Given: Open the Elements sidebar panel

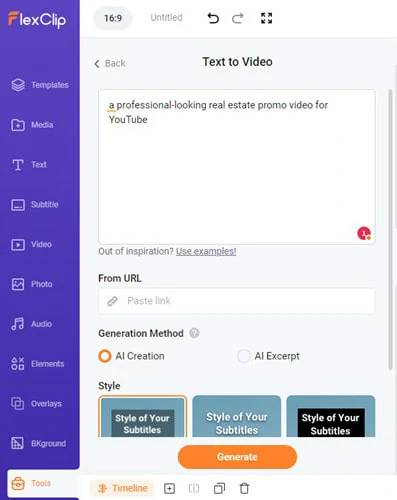Looking at the screenshot, I should pos(37,364).
